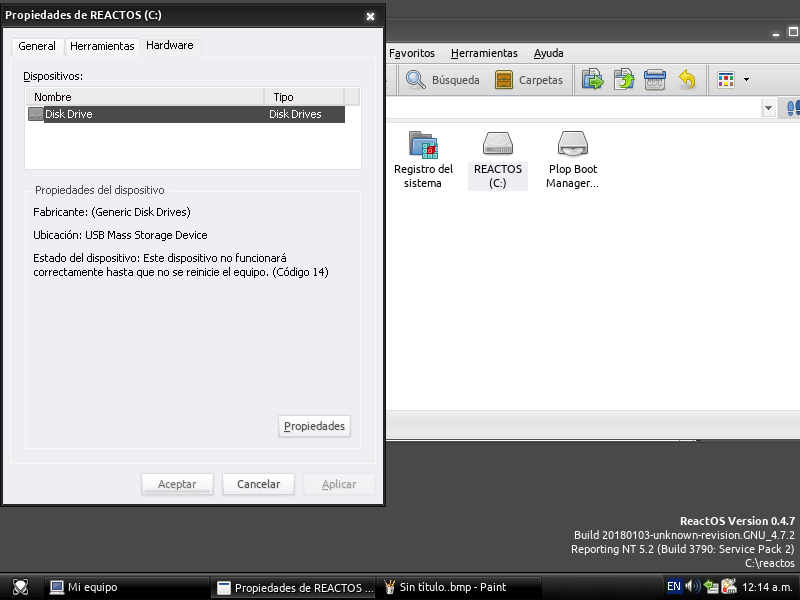Expand the Views dropdown arrow

746,80
